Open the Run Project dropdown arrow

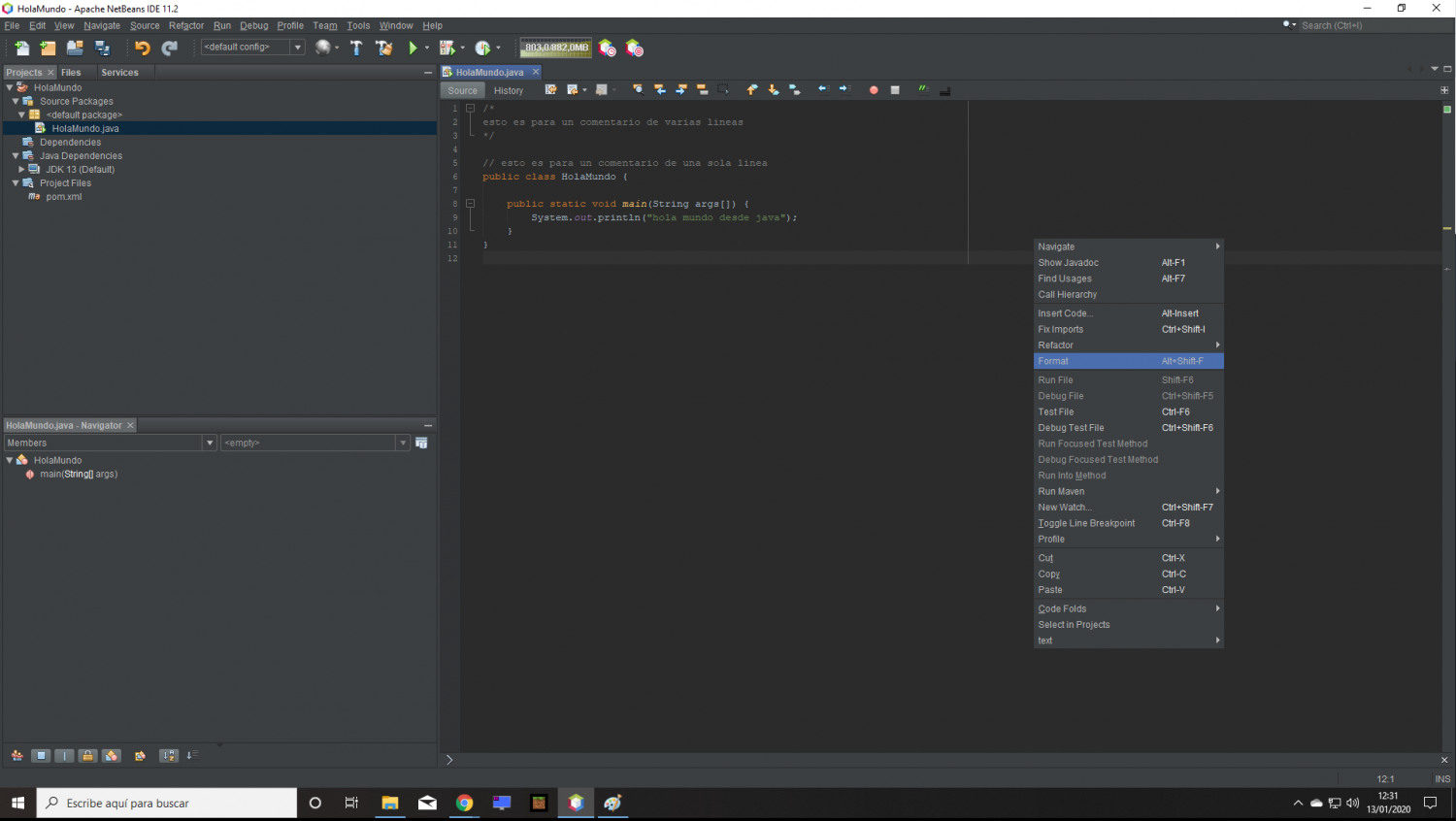tap(426, 48)
